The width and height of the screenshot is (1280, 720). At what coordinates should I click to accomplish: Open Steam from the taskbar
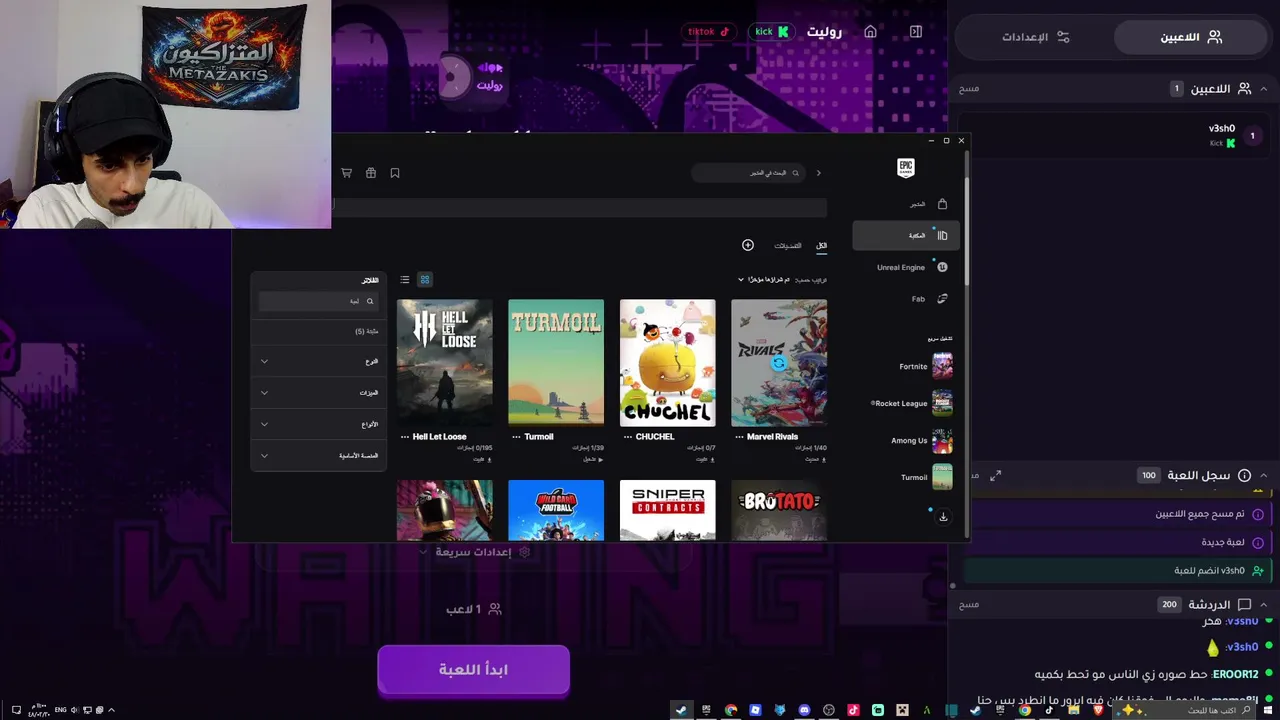pos(681,710)
